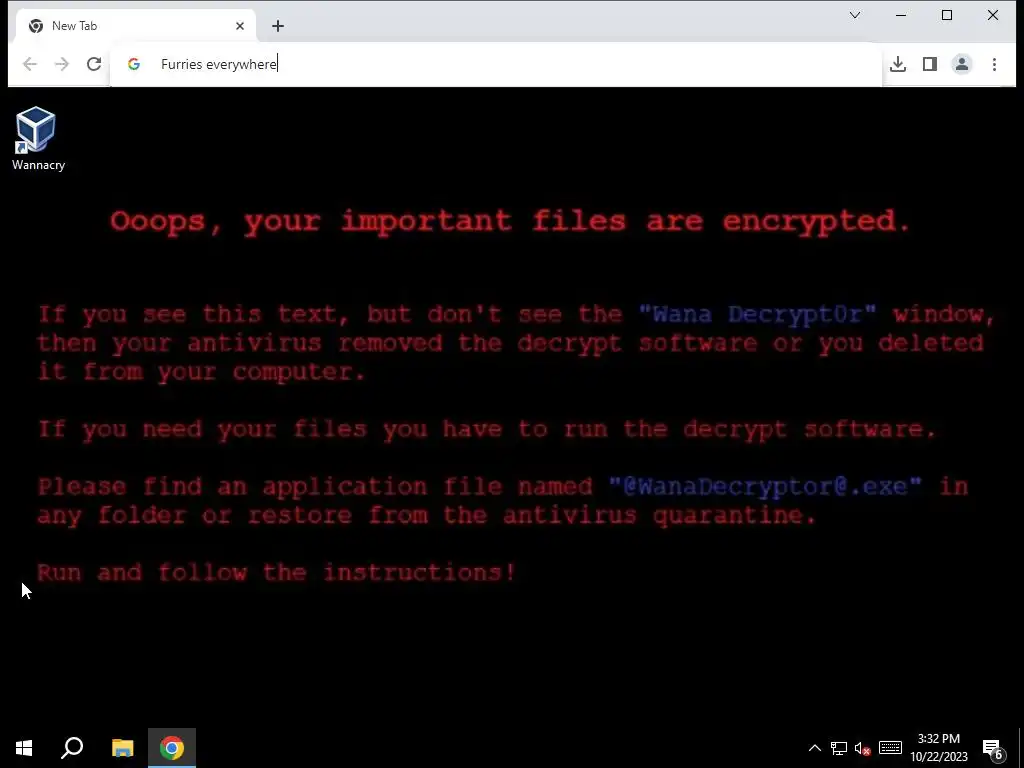Click the 'Ooops, your important files' headline
1024x768 pixels.
[x=510, y=222]
